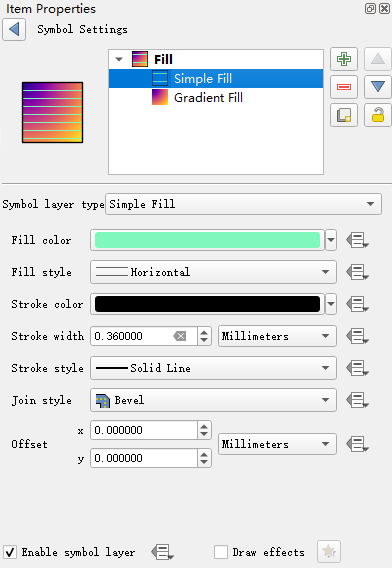Image resolution: width=392 pixels, height=568 pixels.
Task: Open data-defined override for Stroke width
Action: 357,336
